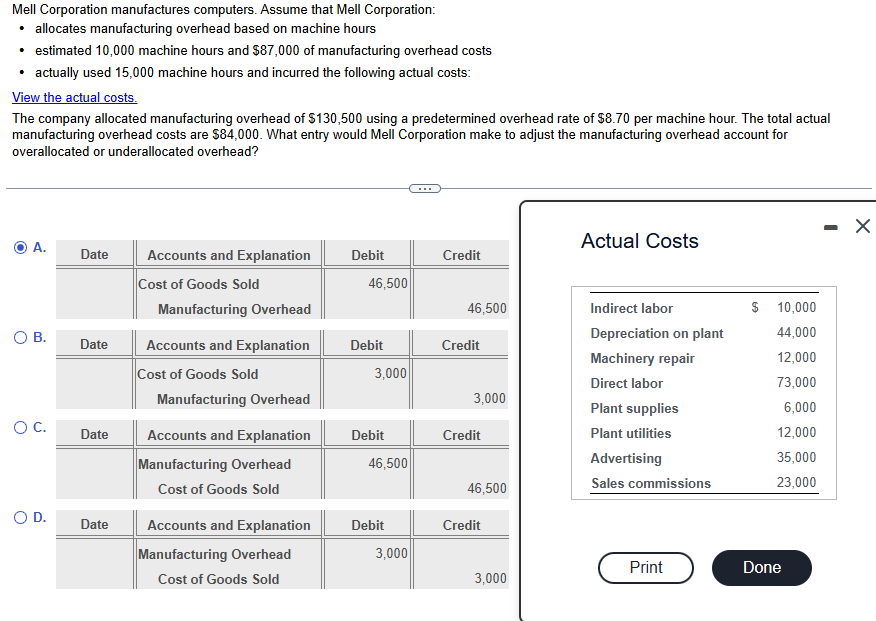
Task: Click option A's 46,500 debit amount
Action: 388,284
